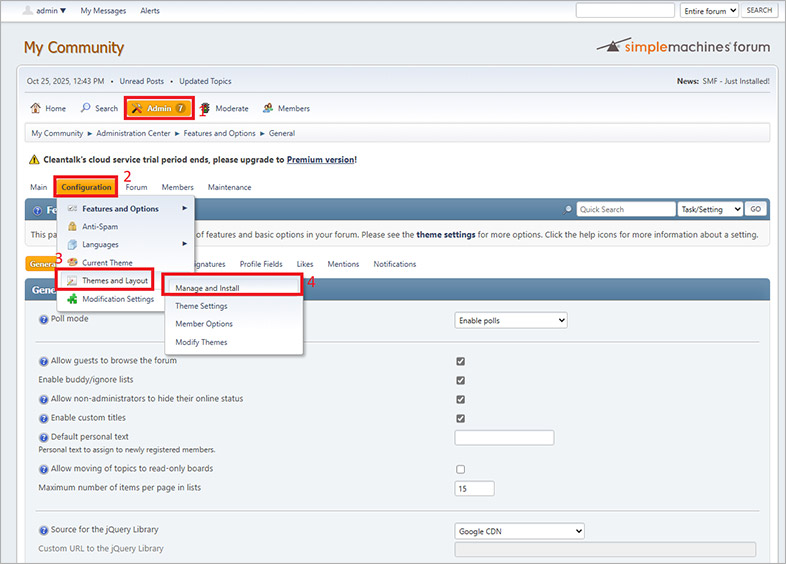
Task: Switch to the Likes tab
Action: click(x=305, y=264)
